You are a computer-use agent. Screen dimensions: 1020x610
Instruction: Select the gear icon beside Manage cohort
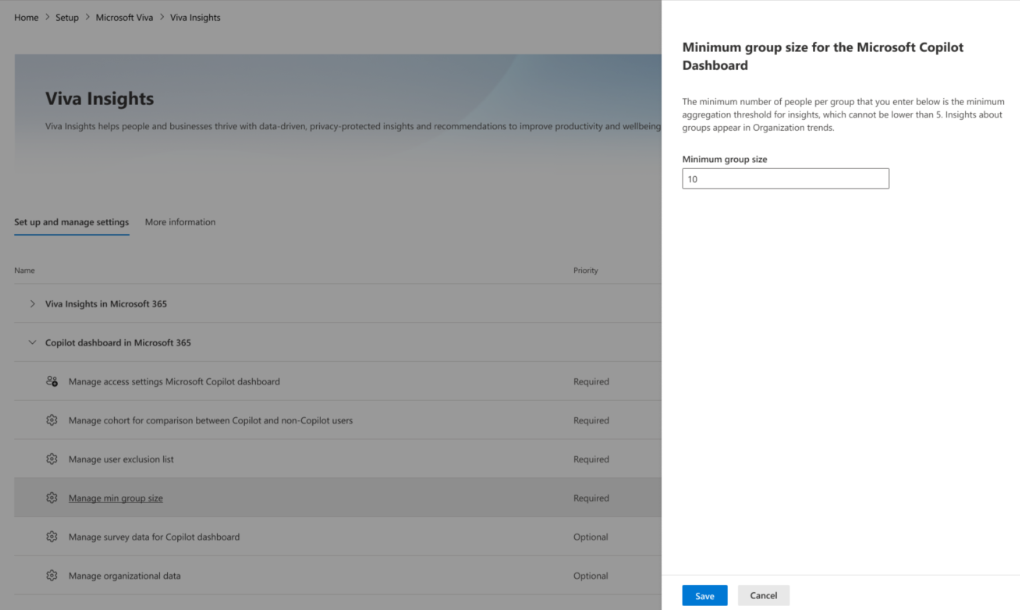[52, 420]
